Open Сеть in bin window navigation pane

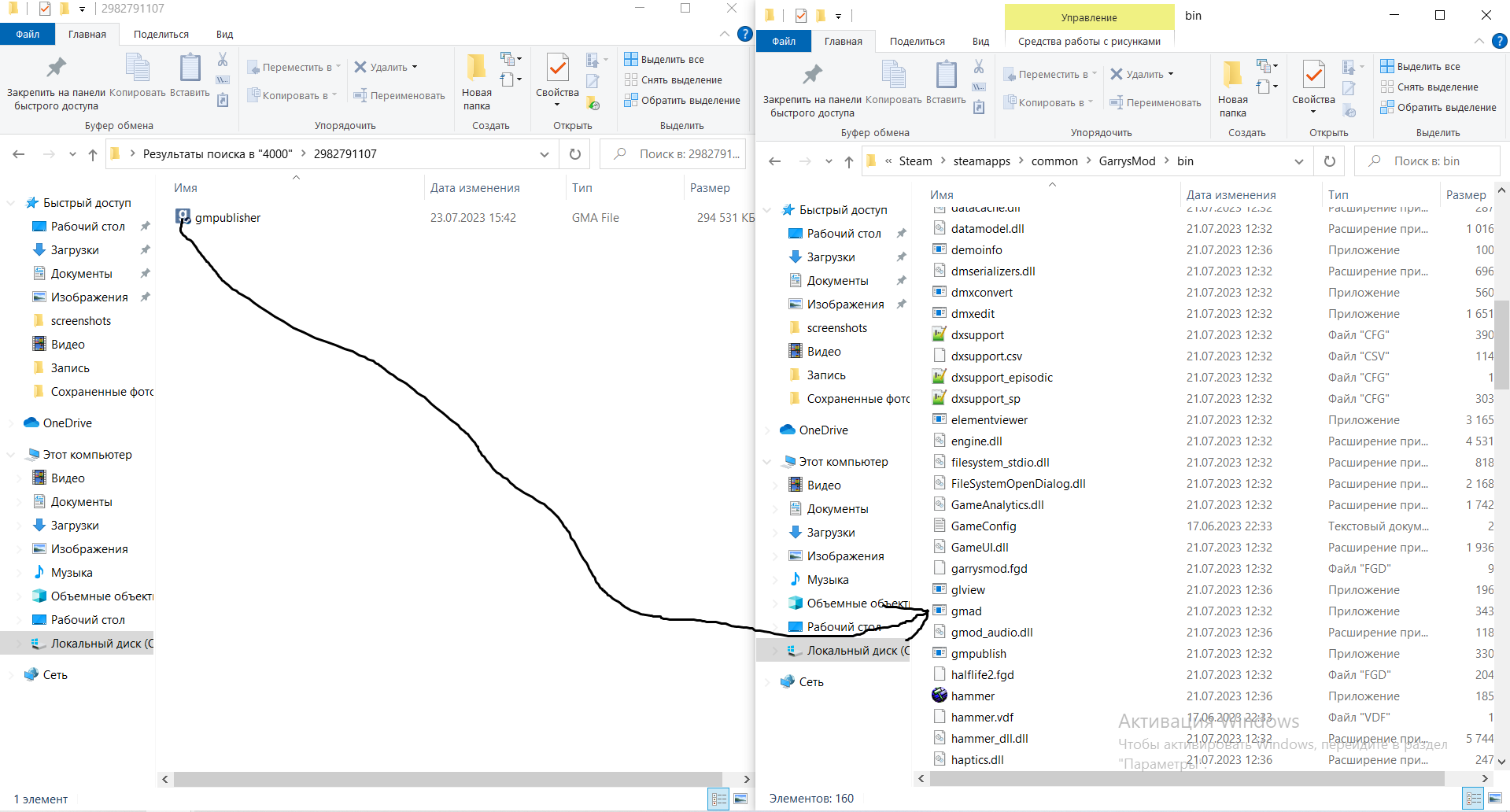810,682
